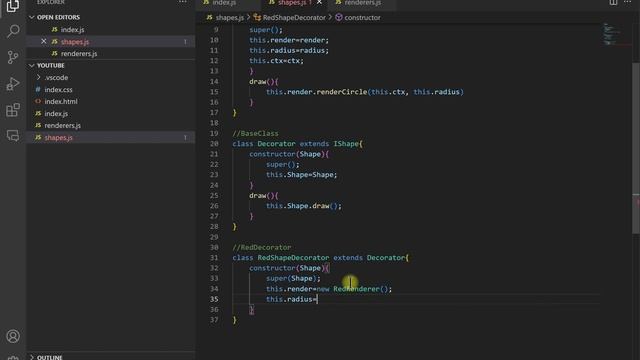
Task: Open the Remote Explorer icon in activity bar
Action: 13,136
